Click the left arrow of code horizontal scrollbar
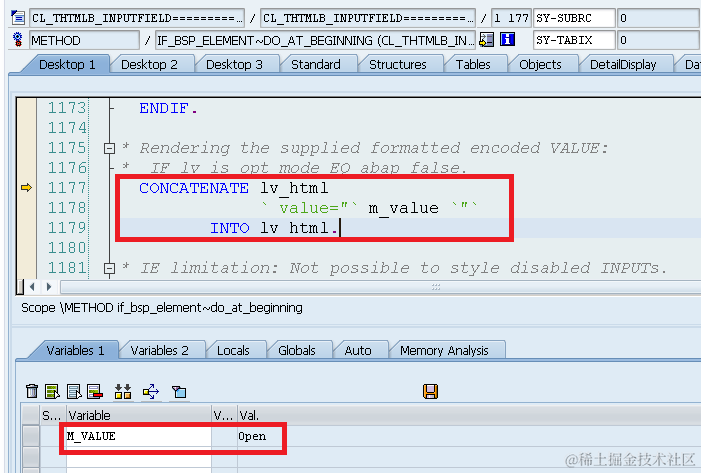The image size is (701, 473). coord(32,287)
